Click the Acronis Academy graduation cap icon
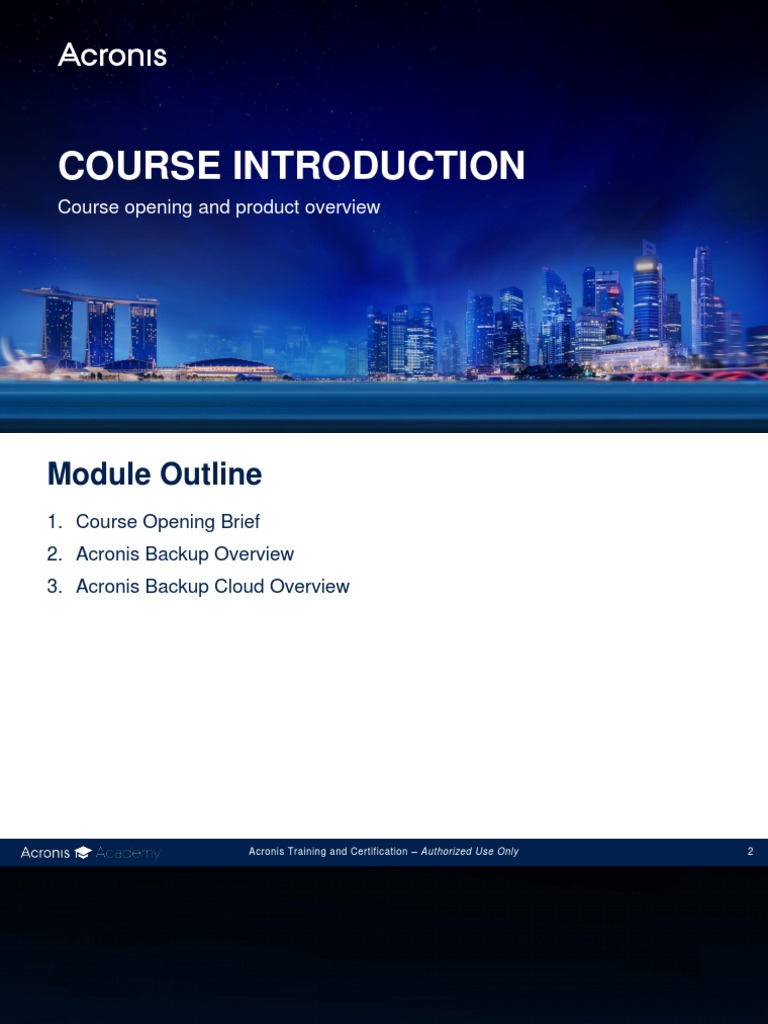Image resolution: width=768 pixels, height=1024 pixels. point(83,852)
